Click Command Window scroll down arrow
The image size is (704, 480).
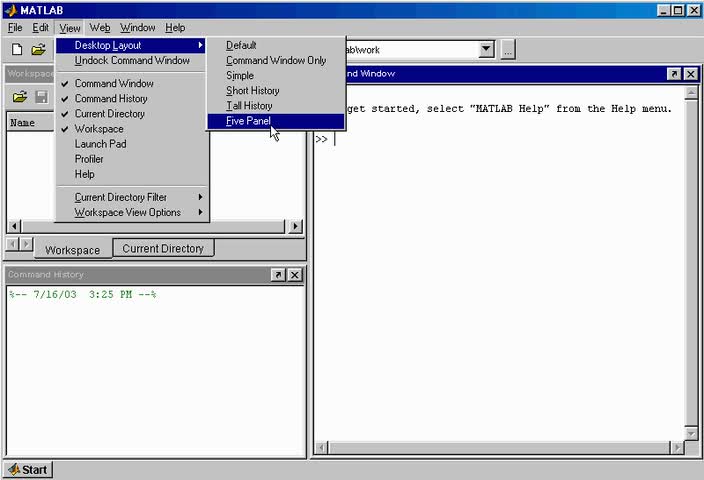(x=691, y=433)
